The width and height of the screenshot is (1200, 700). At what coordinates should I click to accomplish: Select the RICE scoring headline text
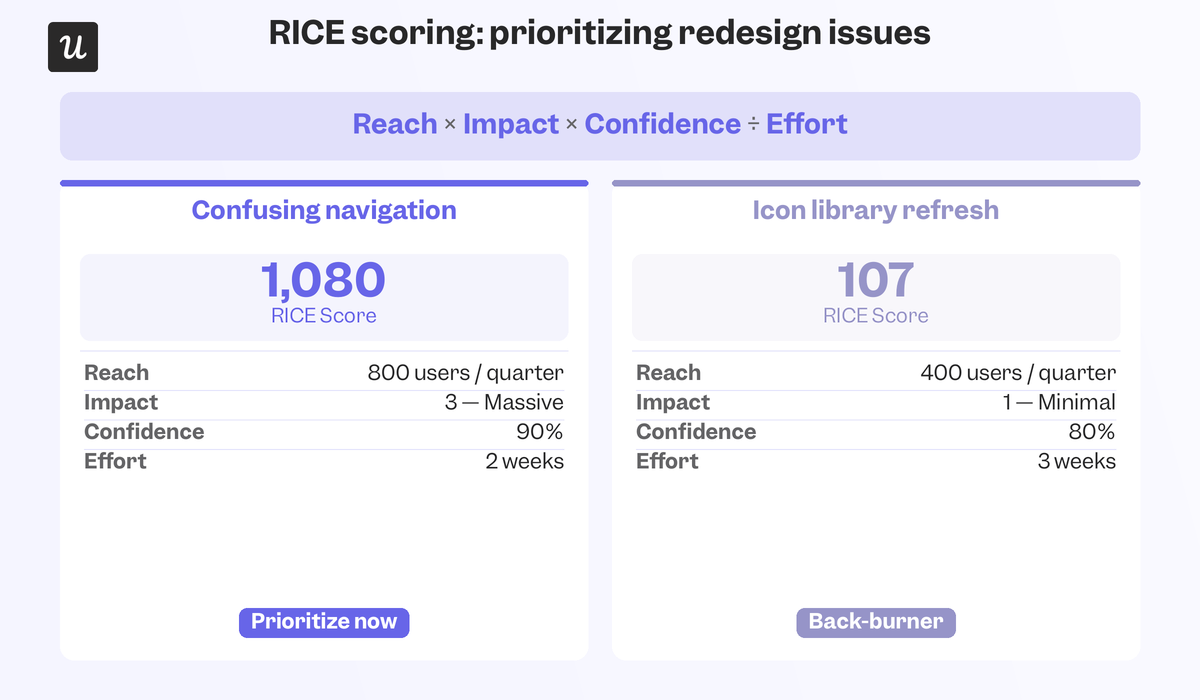coord(600,34)
